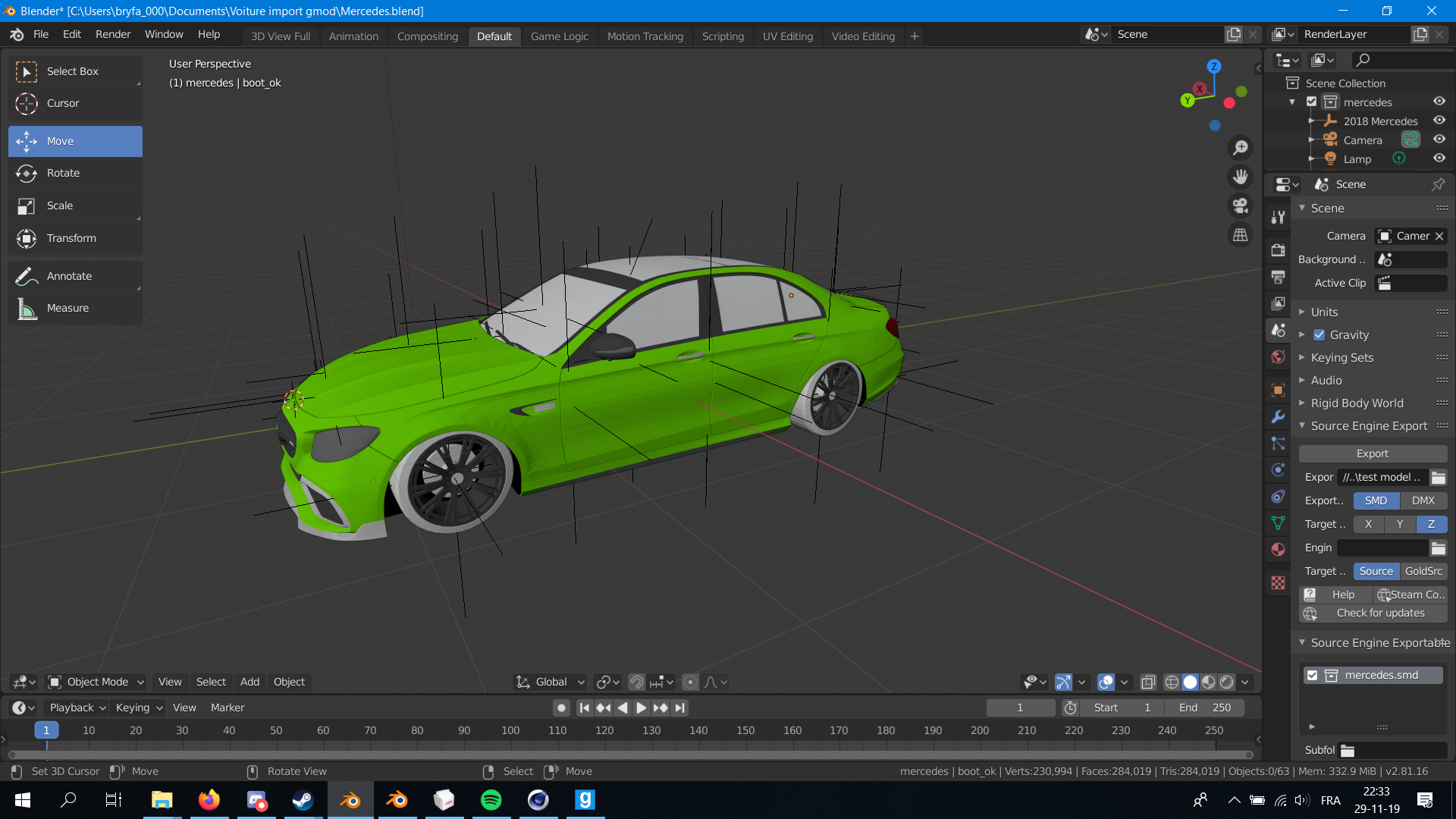This screenshot has height=819, width=1456.
Task: Set target up axis to Y
Action: (1400, 524)
